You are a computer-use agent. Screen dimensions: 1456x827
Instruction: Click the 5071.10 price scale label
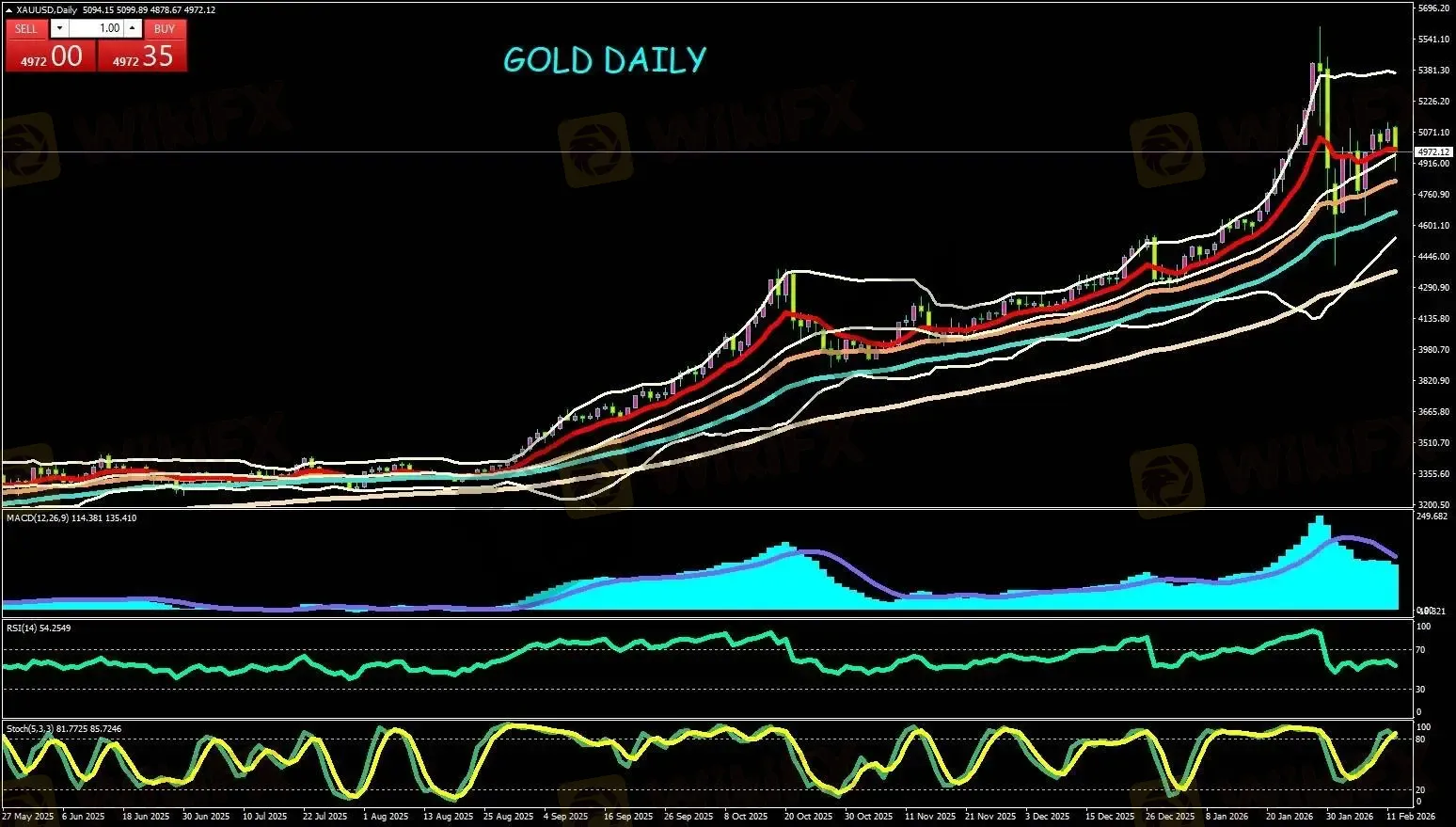pyautogui.click(x=1433, y=133)
